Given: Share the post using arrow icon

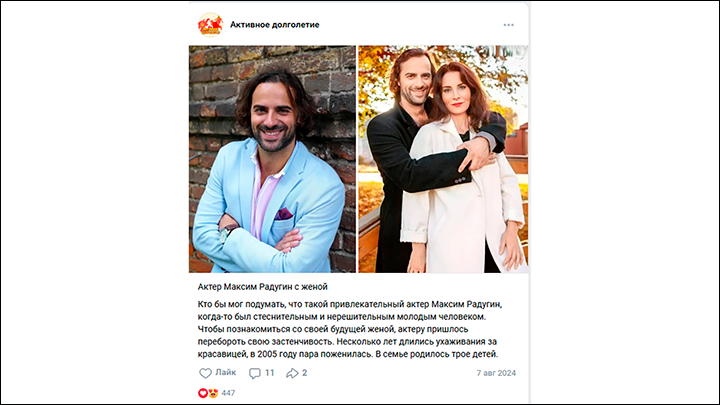Looking at the screenshot, I should coord(292,373).
